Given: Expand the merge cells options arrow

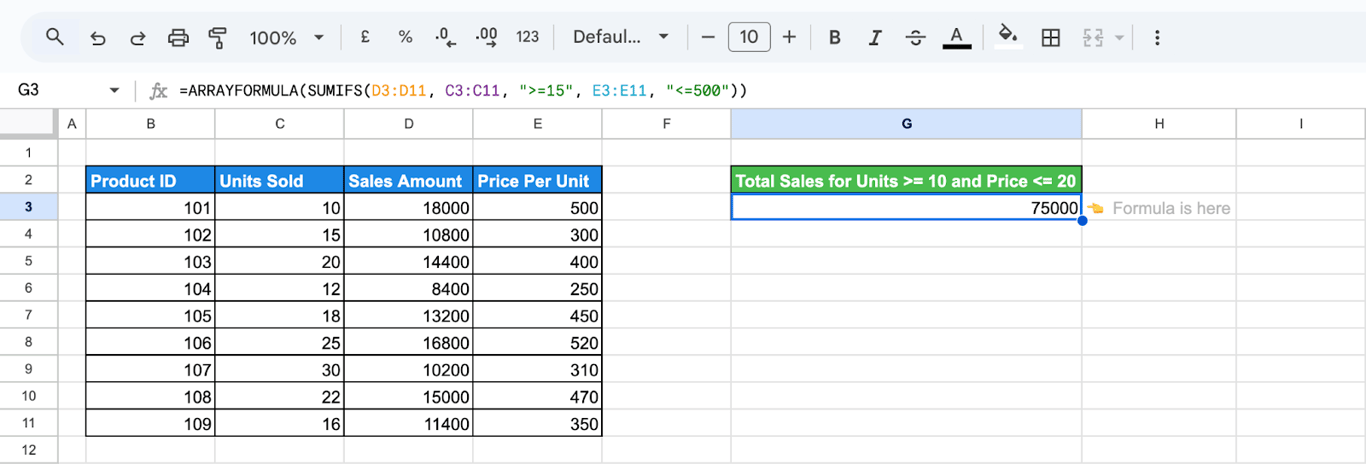Looking at the screenshot, I should (1119, 38).
